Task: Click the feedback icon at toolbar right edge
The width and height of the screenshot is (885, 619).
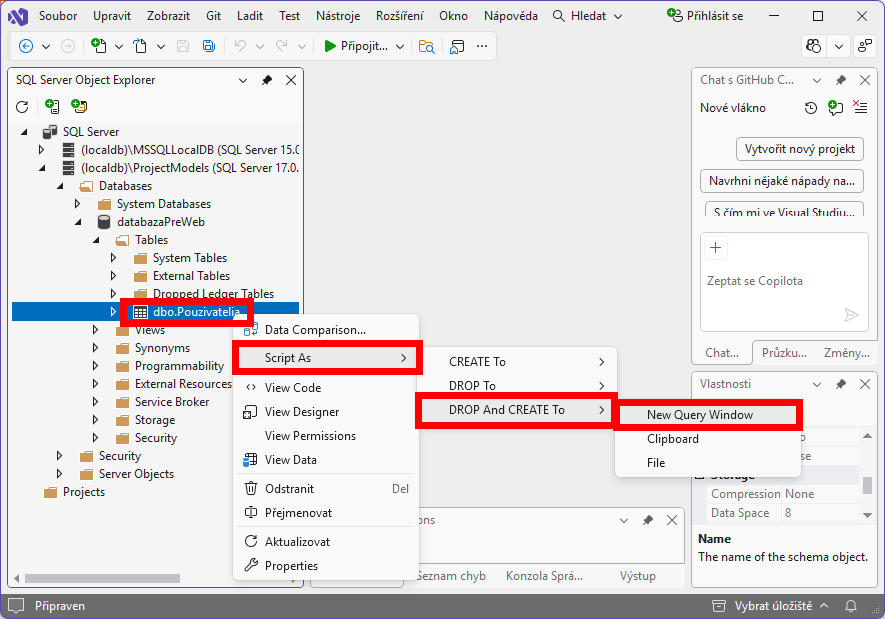Action: (865, 46)
